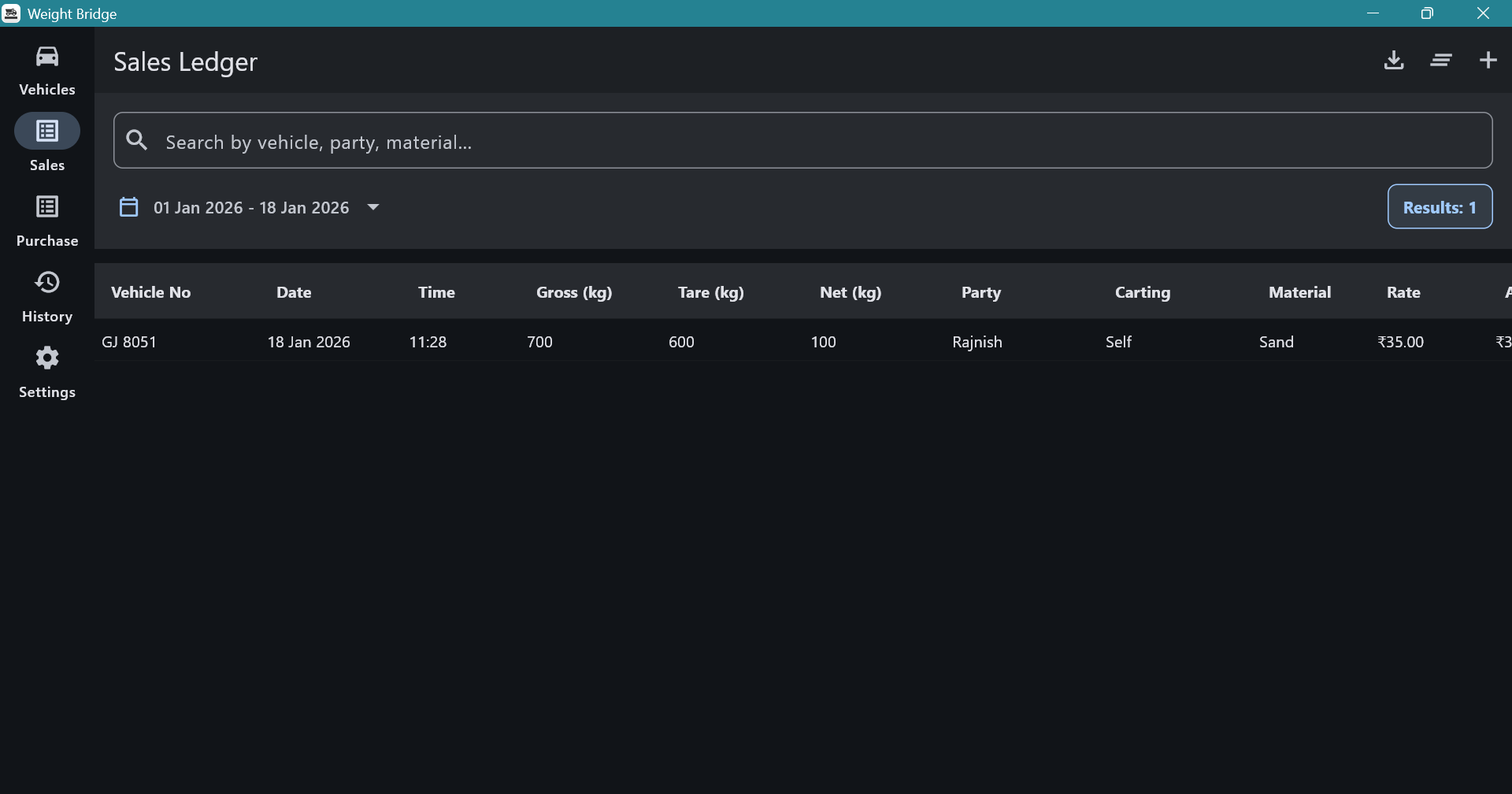Open the History clock icon

tap(47, 282)
